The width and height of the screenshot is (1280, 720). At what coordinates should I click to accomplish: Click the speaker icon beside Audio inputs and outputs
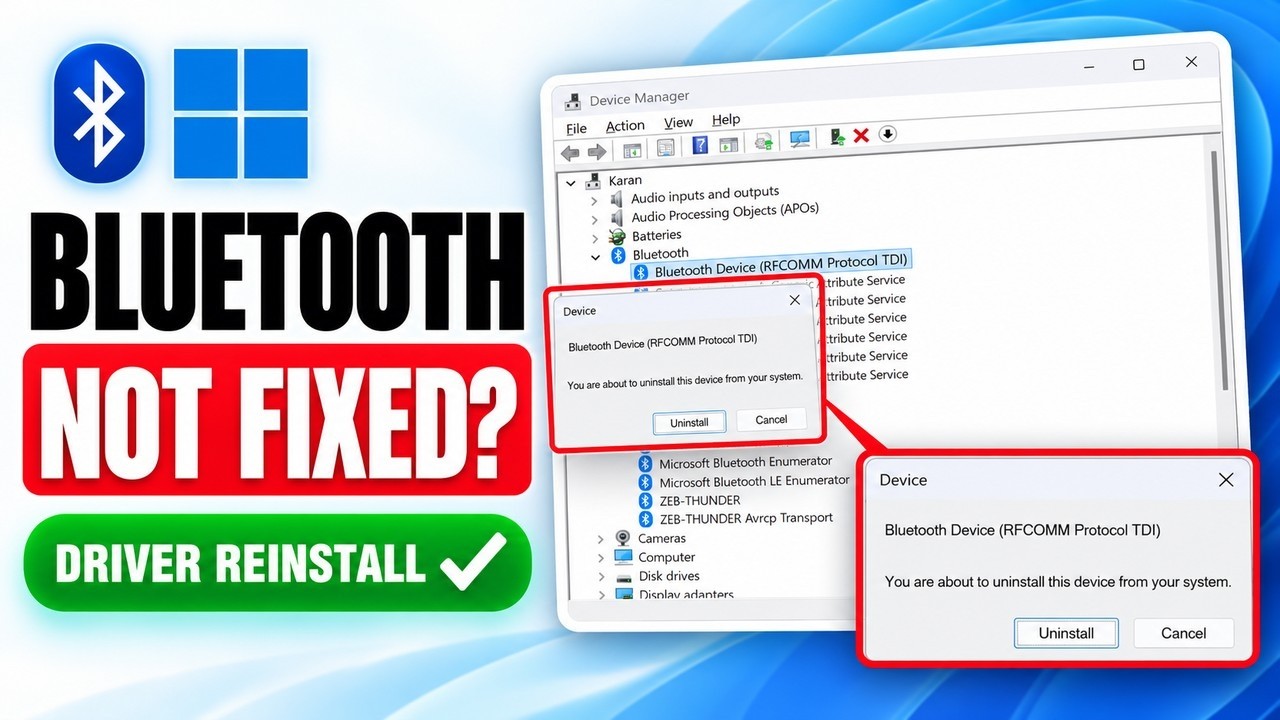tap(616, 199)
